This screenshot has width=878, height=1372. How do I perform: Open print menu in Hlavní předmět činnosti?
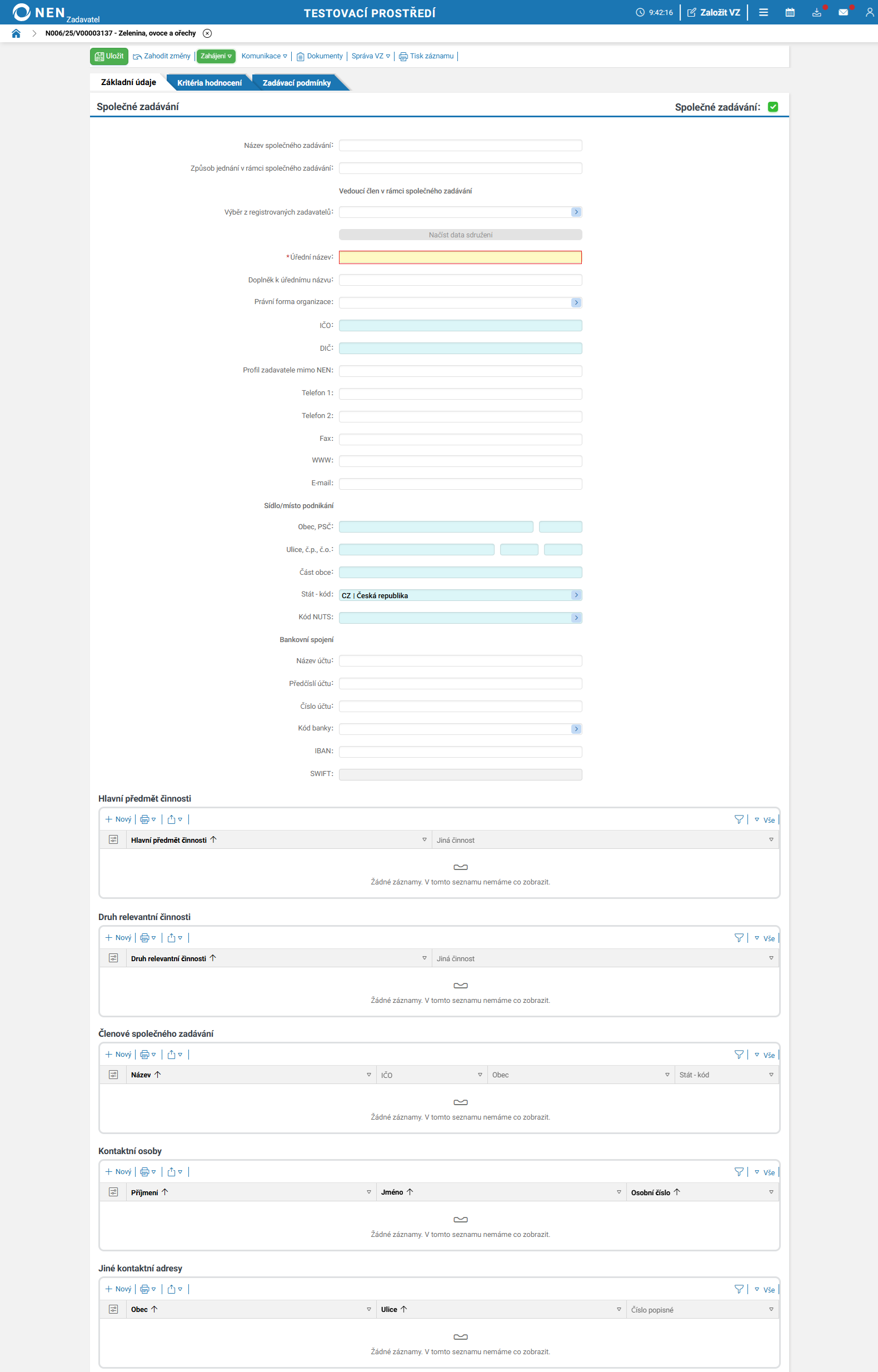click(x=148, y=819)
